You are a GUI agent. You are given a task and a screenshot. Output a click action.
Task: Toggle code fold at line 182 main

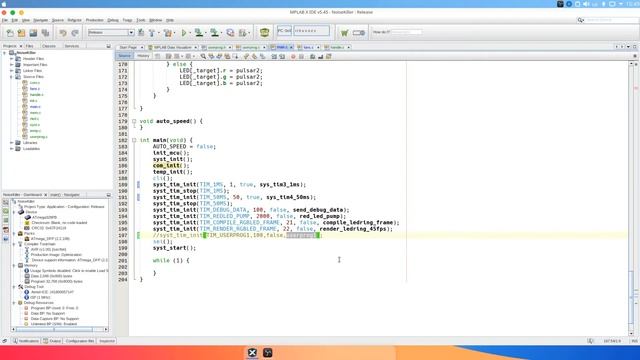tap(134, 140)
